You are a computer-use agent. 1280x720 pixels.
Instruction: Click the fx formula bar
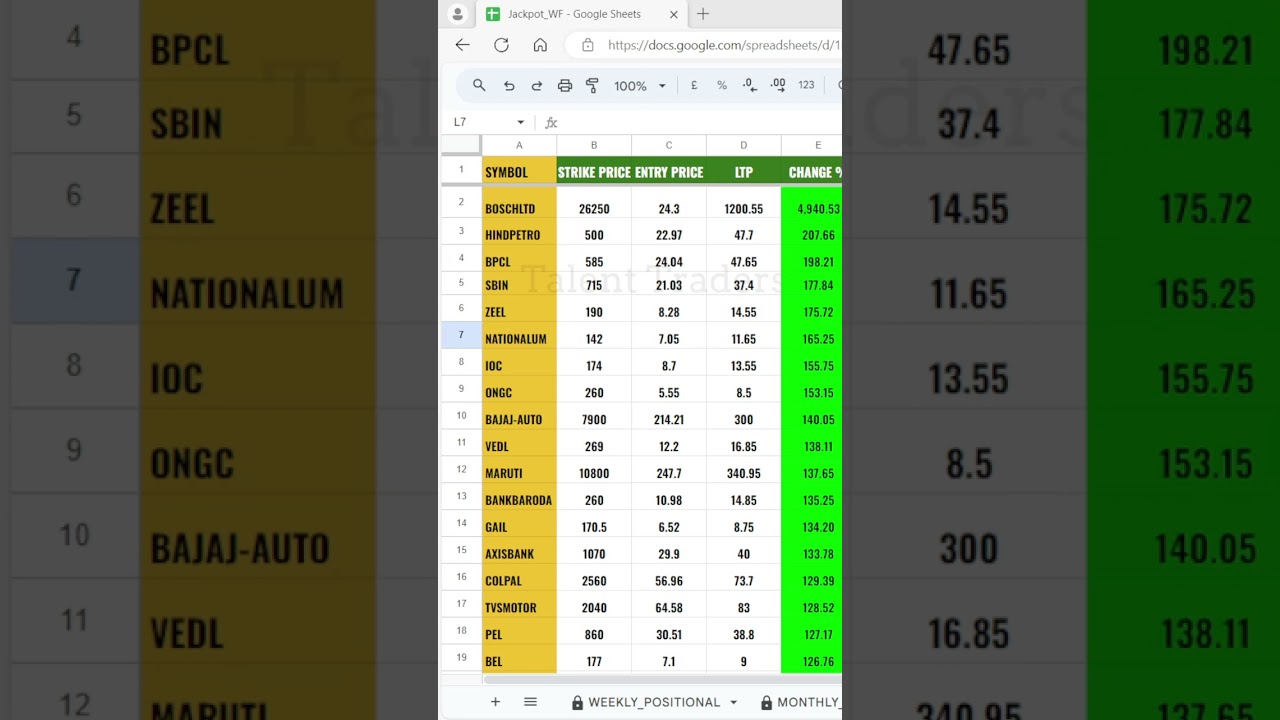click(695, 122)
